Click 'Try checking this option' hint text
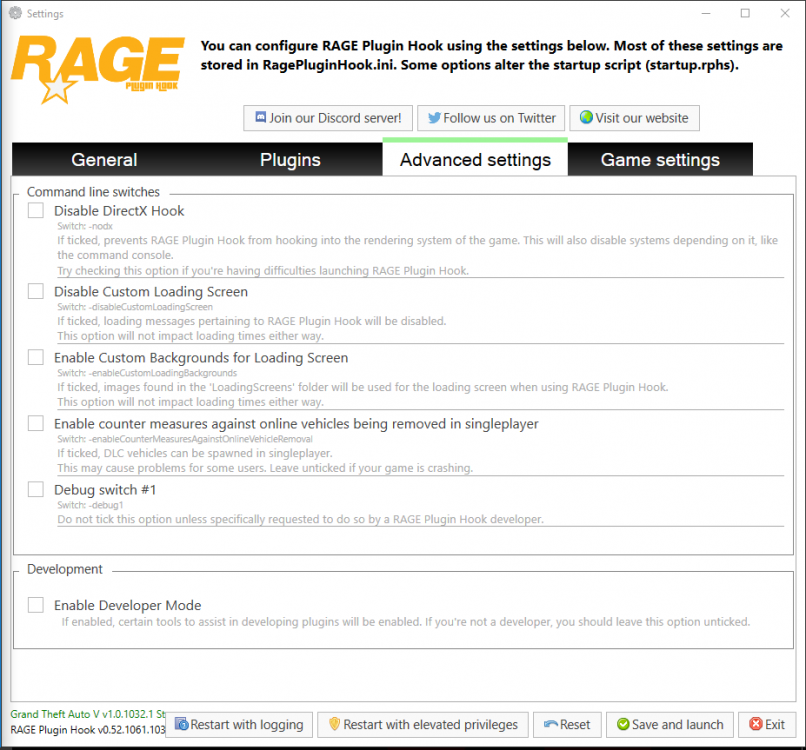Screen dimensions: 806x750 click(263, 270)
